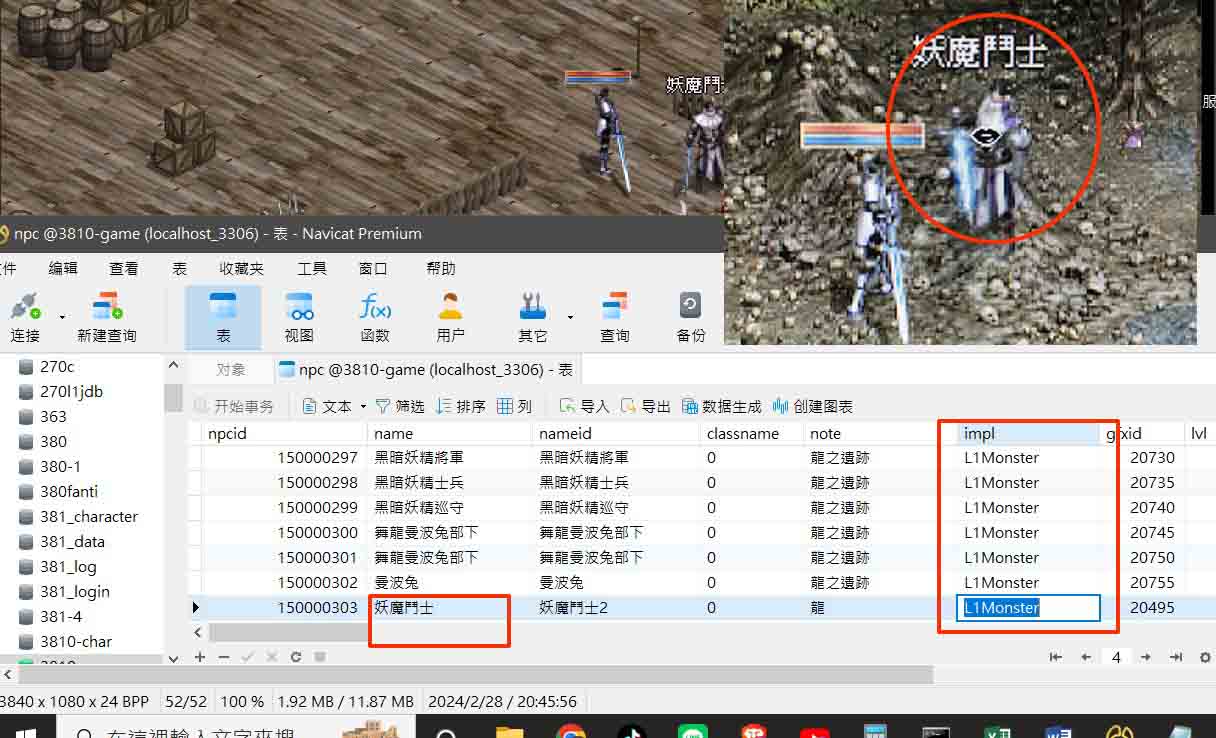Image resolution: width=1216 pixels, height=738 pixels.
Task: Click the 列 (Columns) icon
Action: click(x=505, y=406)
